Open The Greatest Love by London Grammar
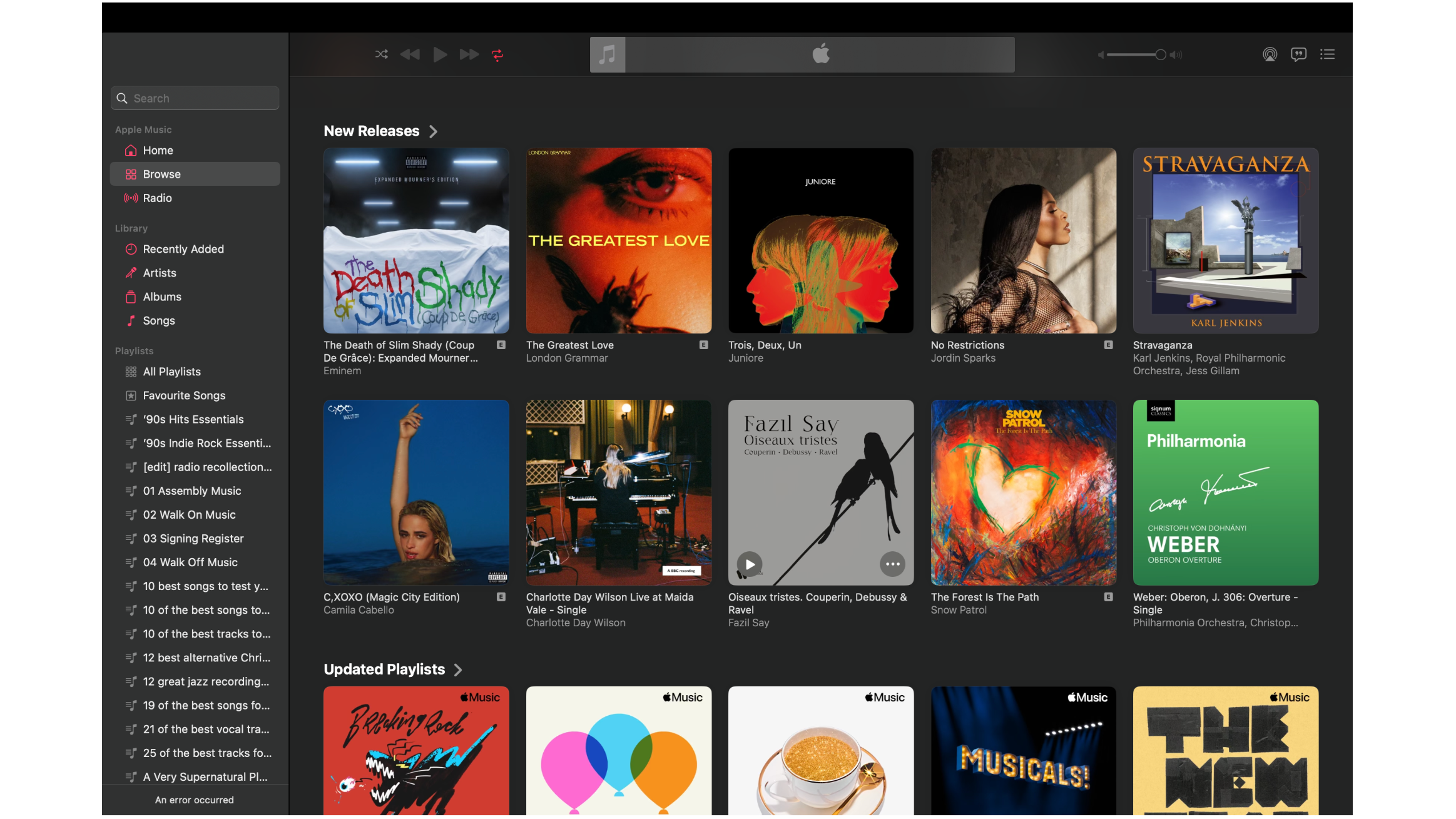 [618, 240]
